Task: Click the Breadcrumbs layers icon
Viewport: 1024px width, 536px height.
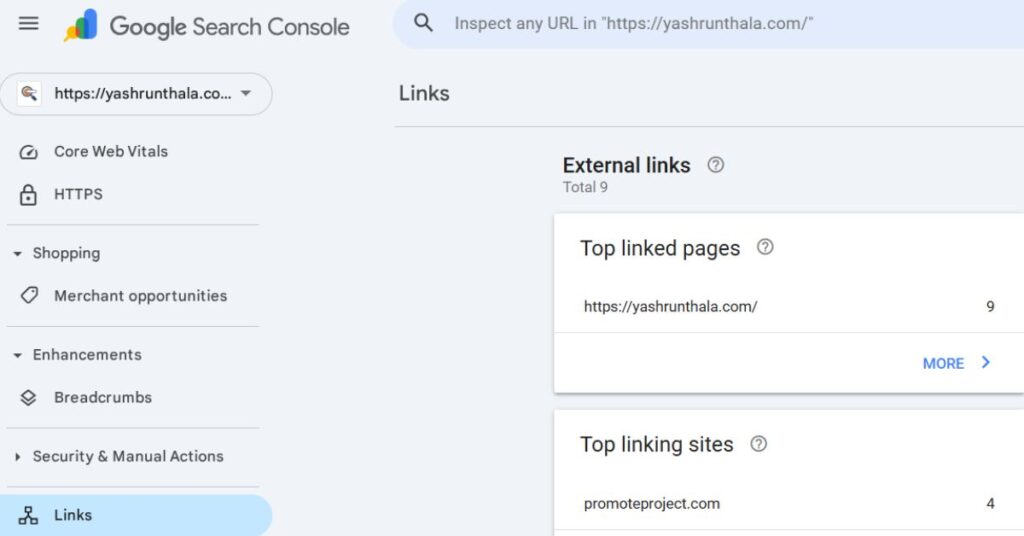Action: (x=29, y=398)
